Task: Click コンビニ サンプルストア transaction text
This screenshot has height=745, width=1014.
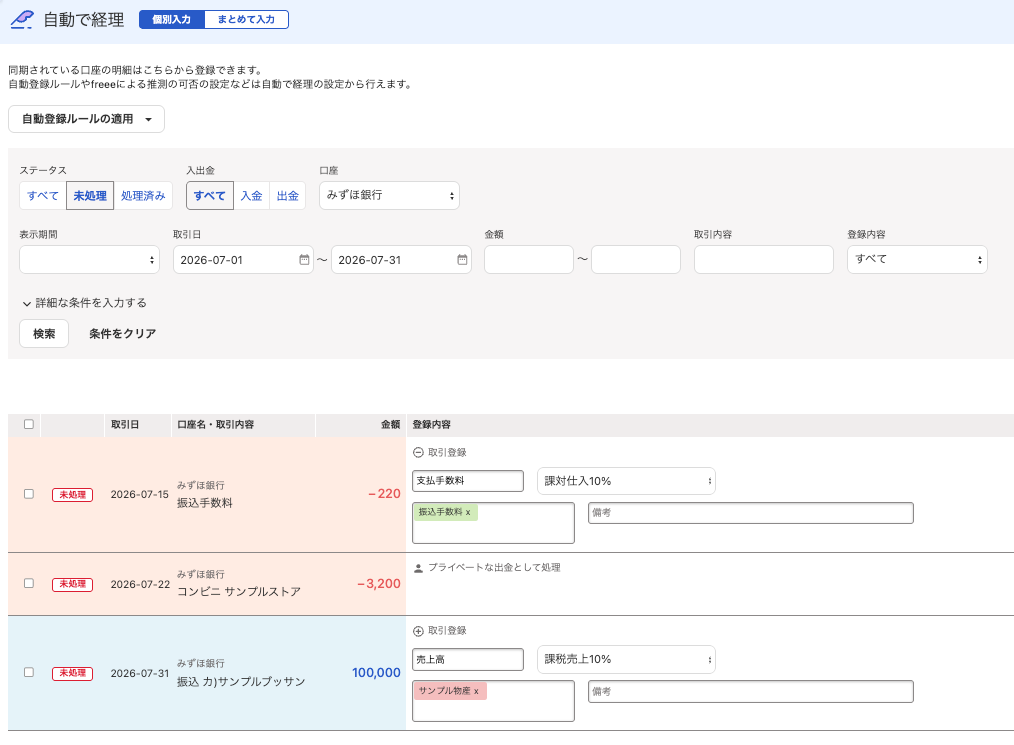Action: [x=239, y=592]
